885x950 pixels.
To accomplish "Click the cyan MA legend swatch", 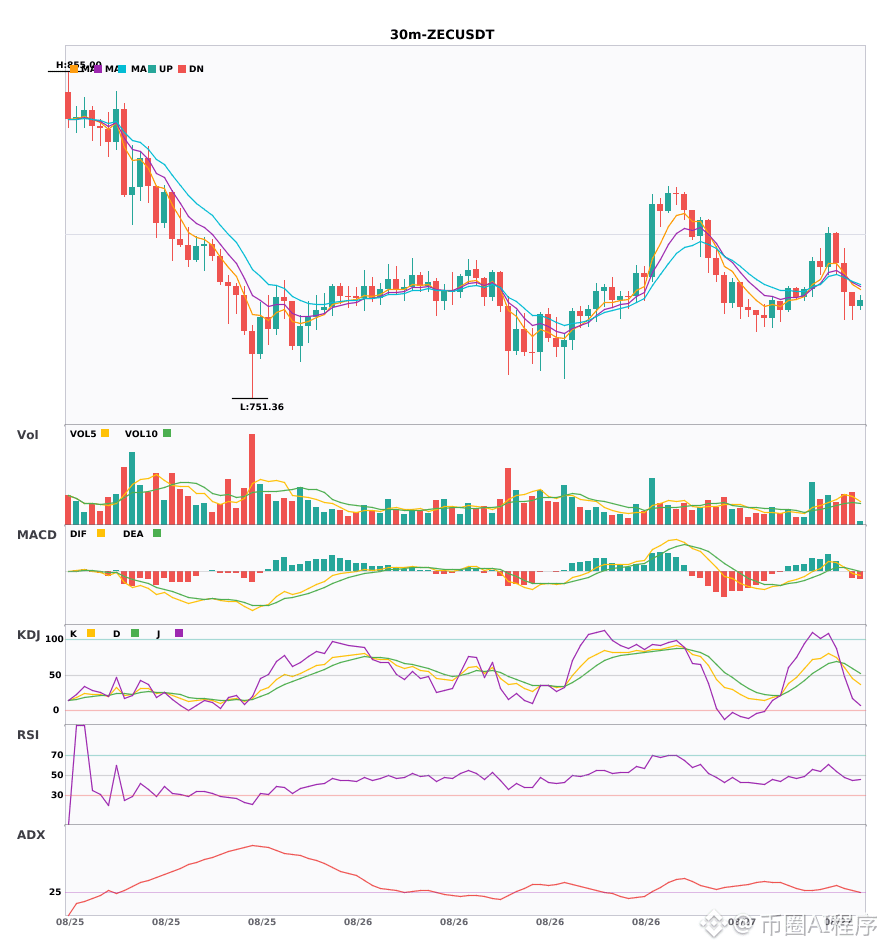I will point(122,69).
